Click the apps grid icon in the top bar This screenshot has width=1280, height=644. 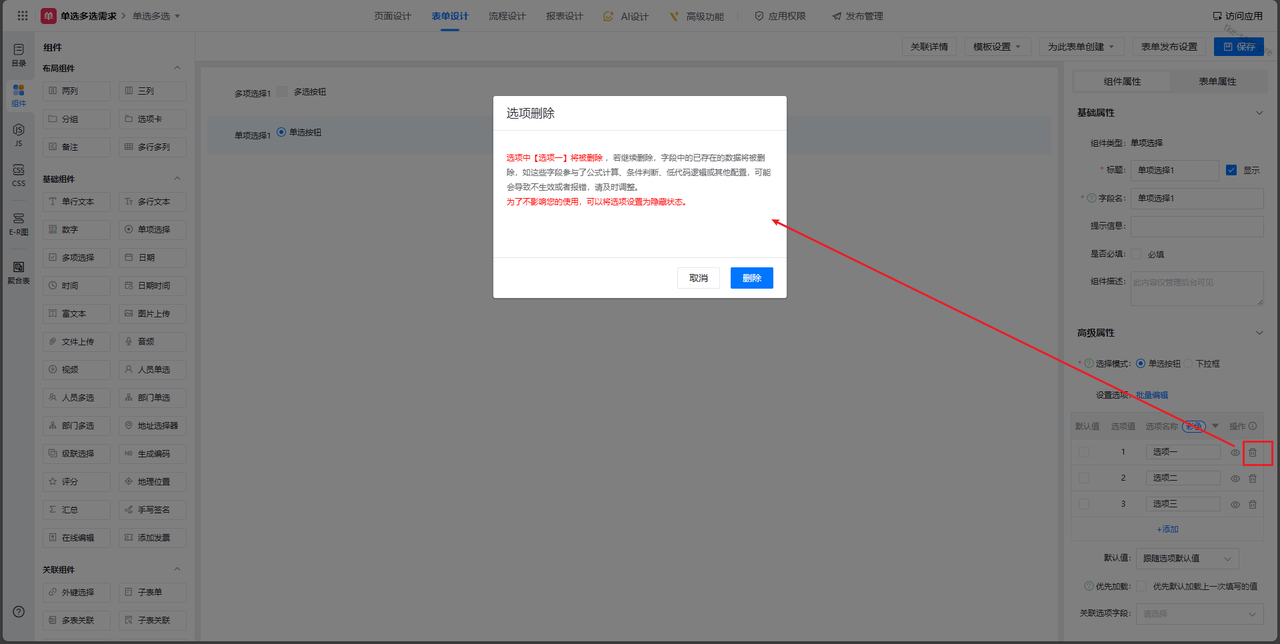pos(22,16)
